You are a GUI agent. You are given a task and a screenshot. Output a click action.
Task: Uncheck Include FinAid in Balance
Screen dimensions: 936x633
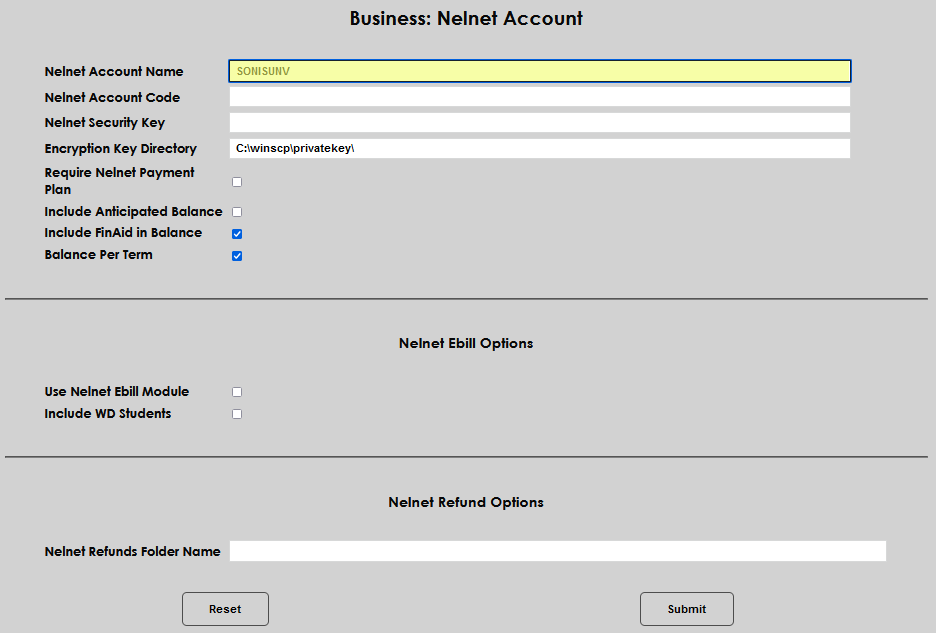236,233
